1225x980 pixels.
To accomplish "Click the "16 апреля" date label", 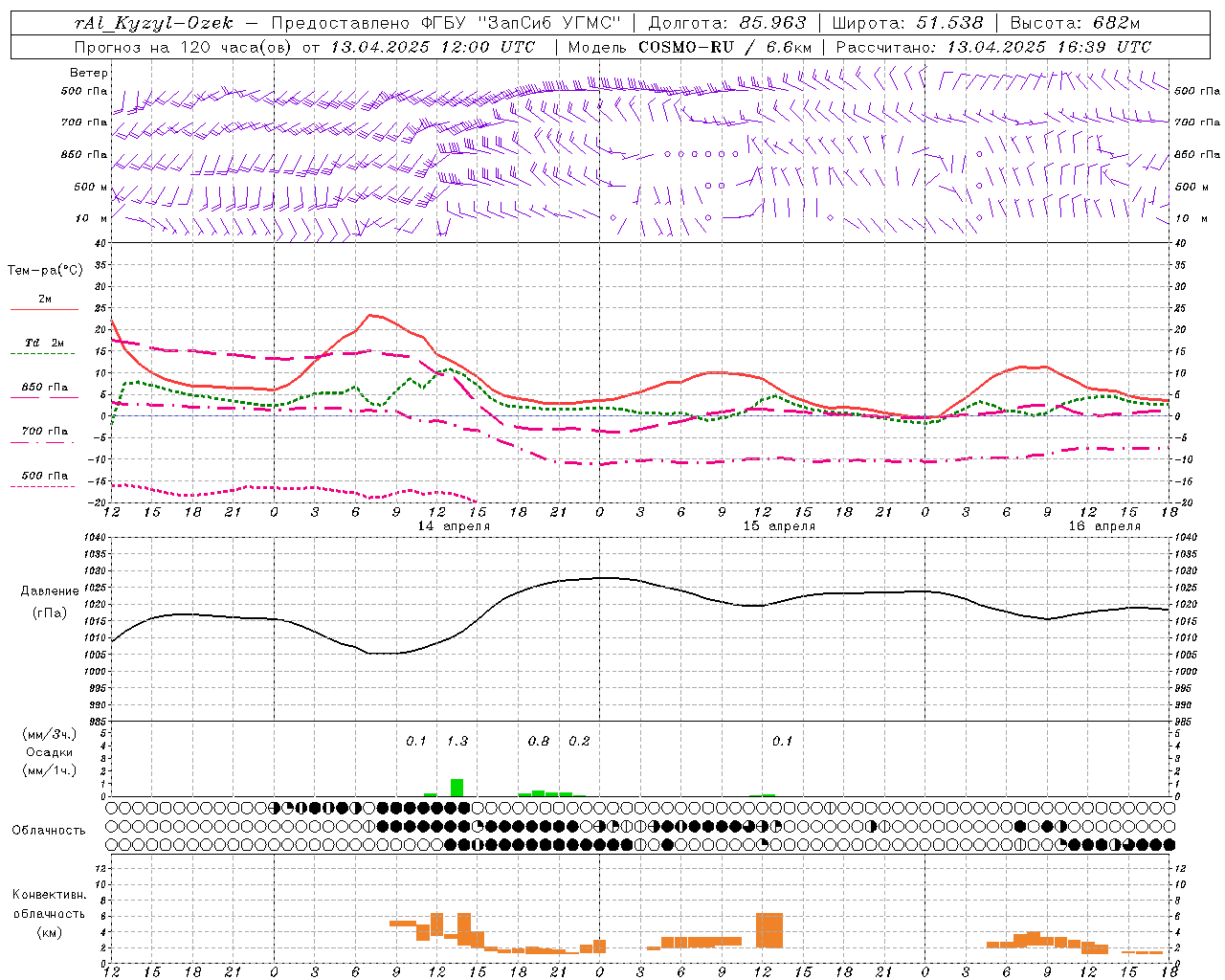I will (1104, 526).
